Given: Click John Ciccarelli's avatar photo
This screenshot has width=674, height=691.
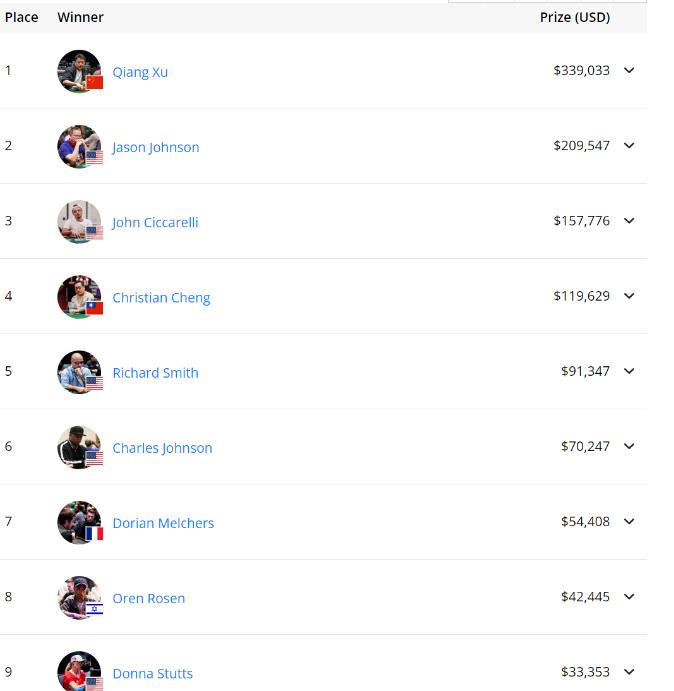Looking at the screenshot, I should click(x=79, y=221).
